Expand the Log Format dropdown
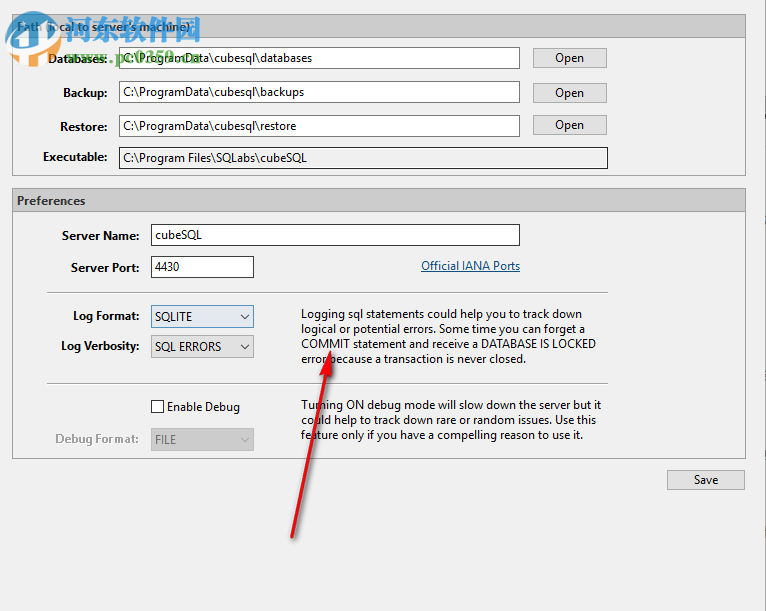The width and height of the screenshot is (766, 611). (202, 316)
